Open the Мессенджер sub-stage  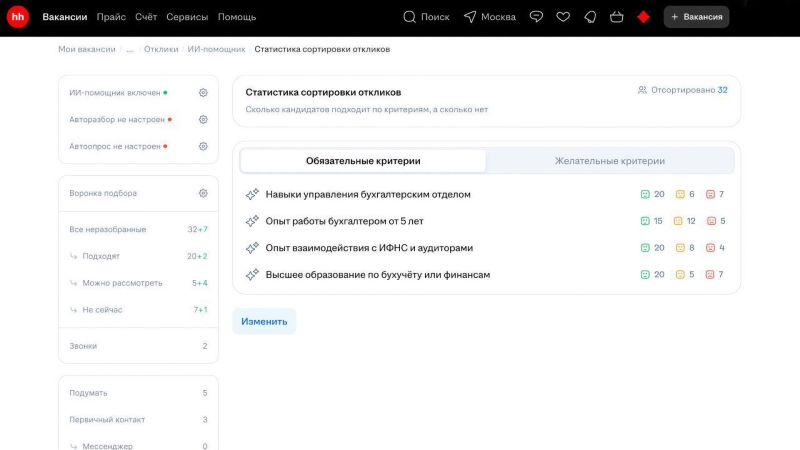click(138, 445)
